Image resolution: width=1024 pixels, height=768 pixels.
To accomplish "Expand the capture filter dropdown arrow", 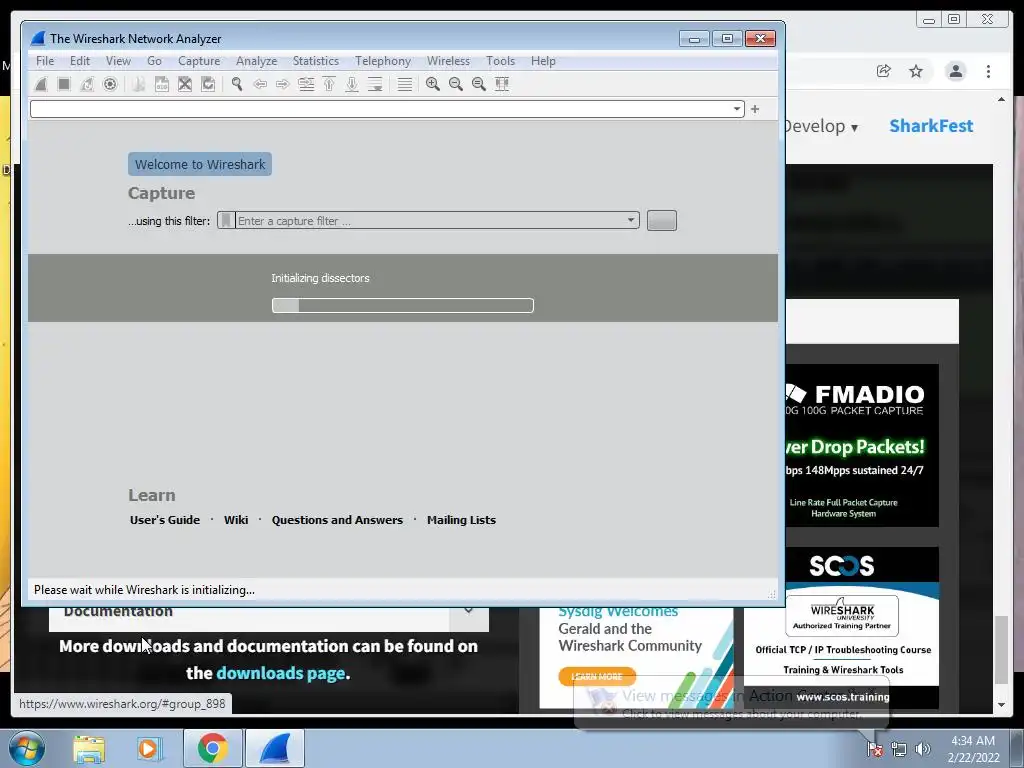I will [631, 220].
